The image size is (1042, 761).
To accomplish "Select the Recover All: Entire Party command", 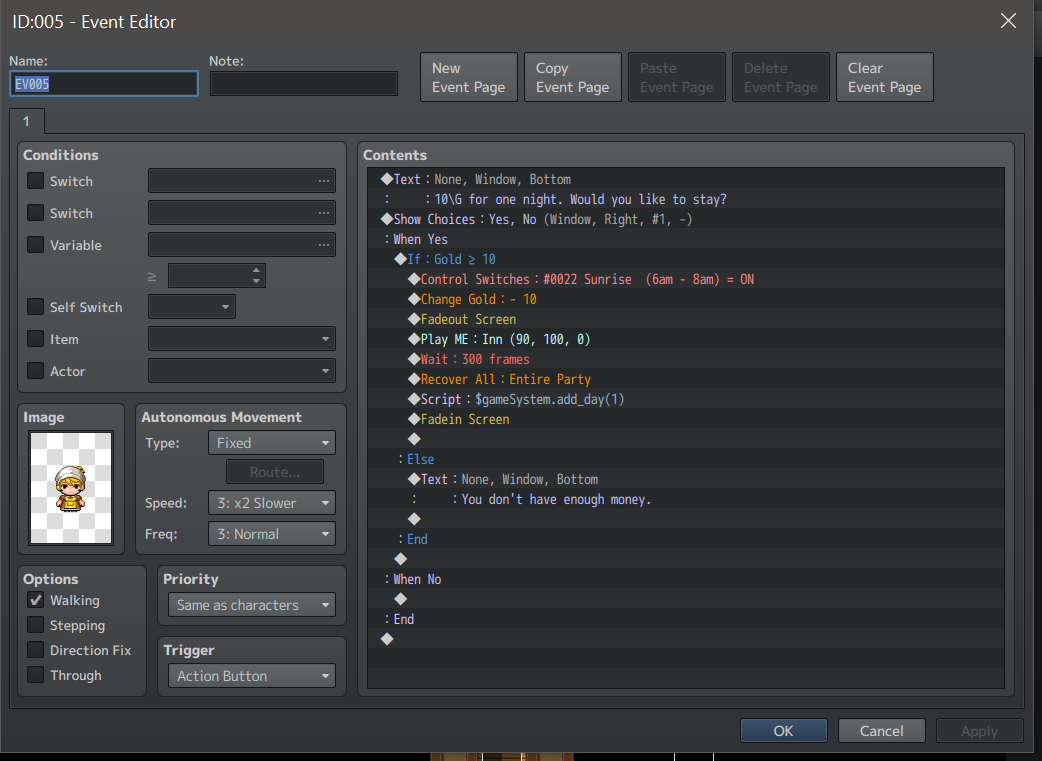I will pyautogui.click(x=686, y=379).
